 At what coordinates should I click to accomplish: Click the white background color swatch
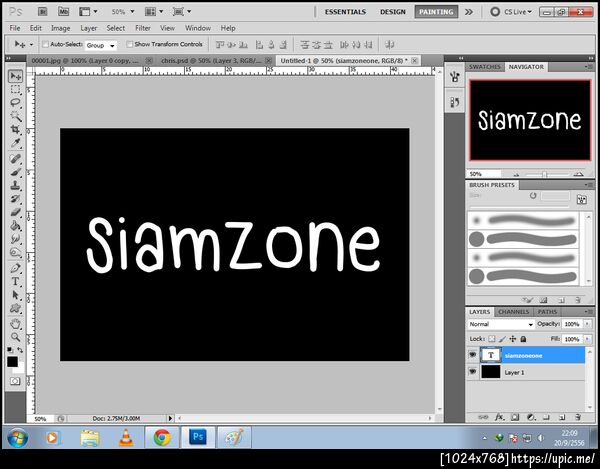(21, 368)
